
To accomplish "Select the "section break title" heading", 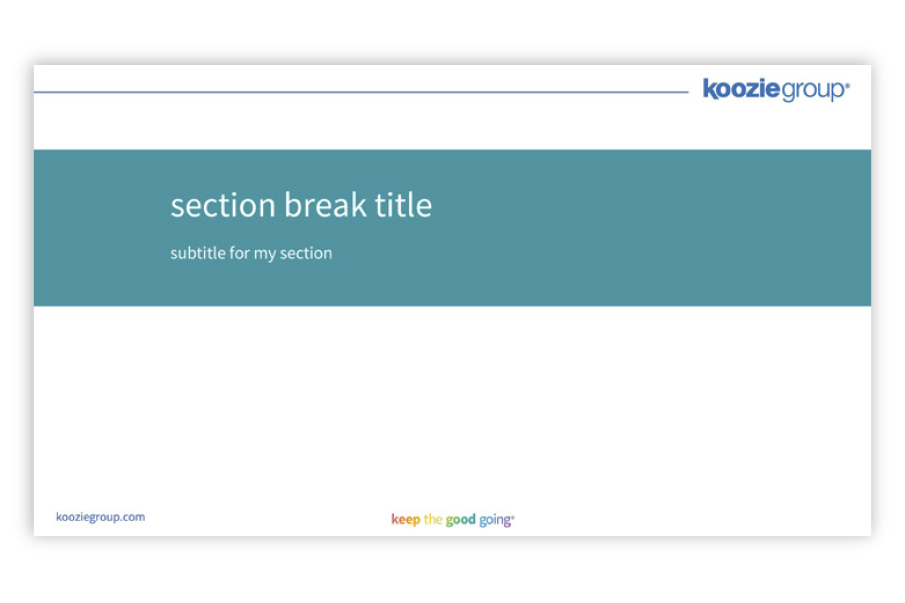I will (x=301, y=205).
